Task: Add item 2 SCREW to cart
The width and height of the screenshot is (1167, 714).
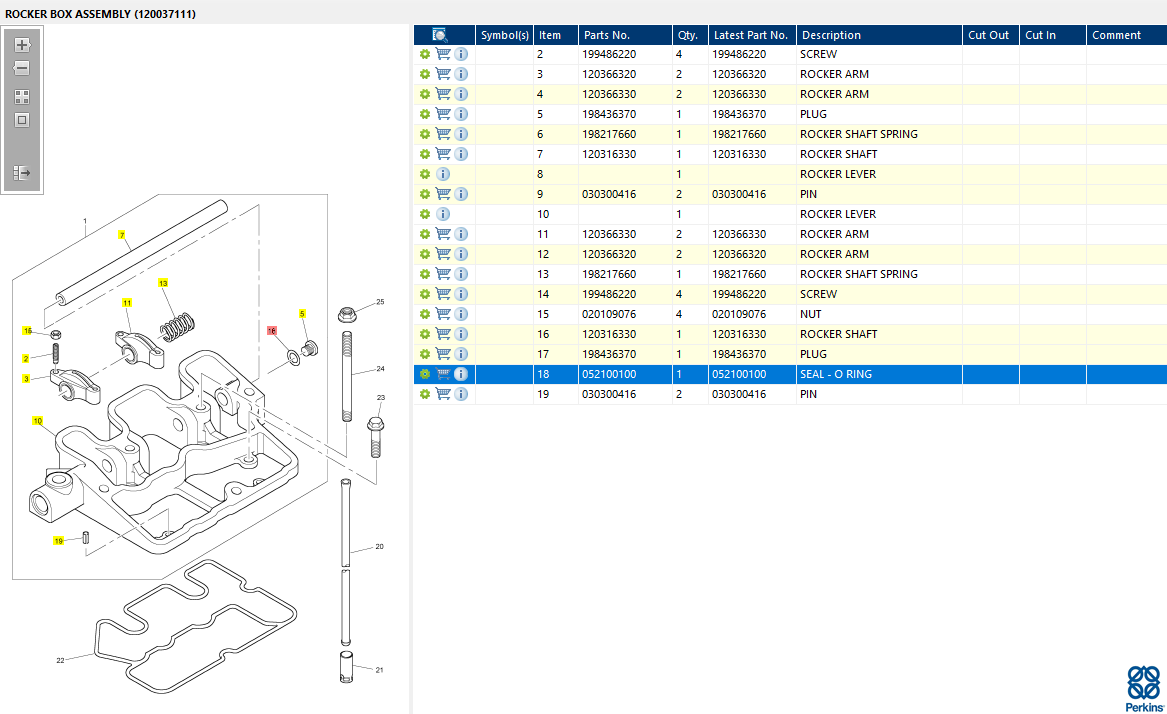Action: pyautogui.click(x=443, y=54)
